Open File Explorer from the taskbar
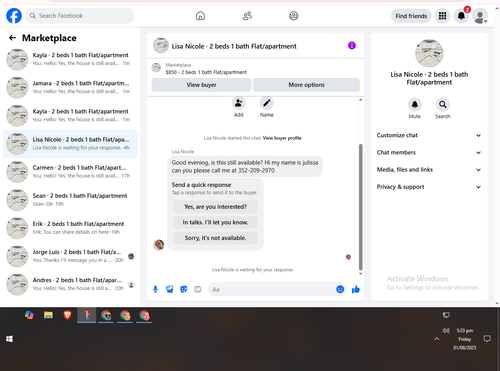500x371 pixels. click(48, 315)
